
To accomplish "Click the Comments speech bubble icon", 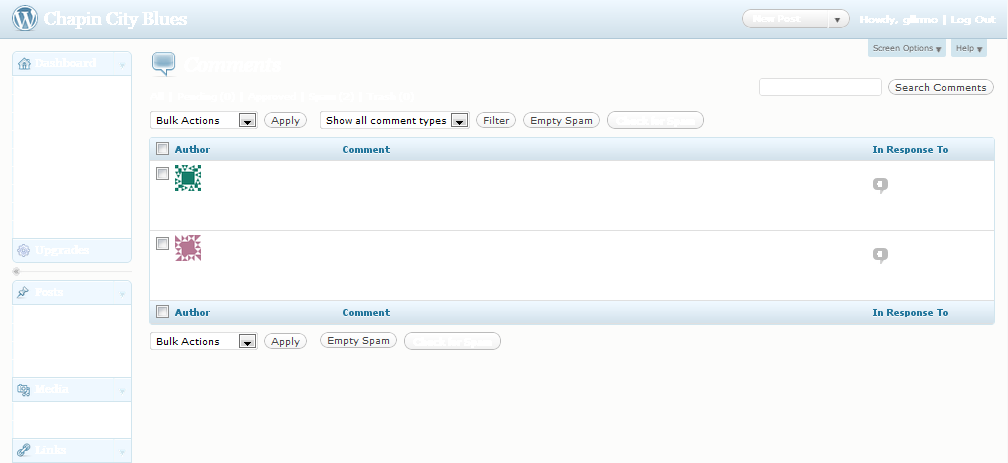I will click(x=163, y=64).
